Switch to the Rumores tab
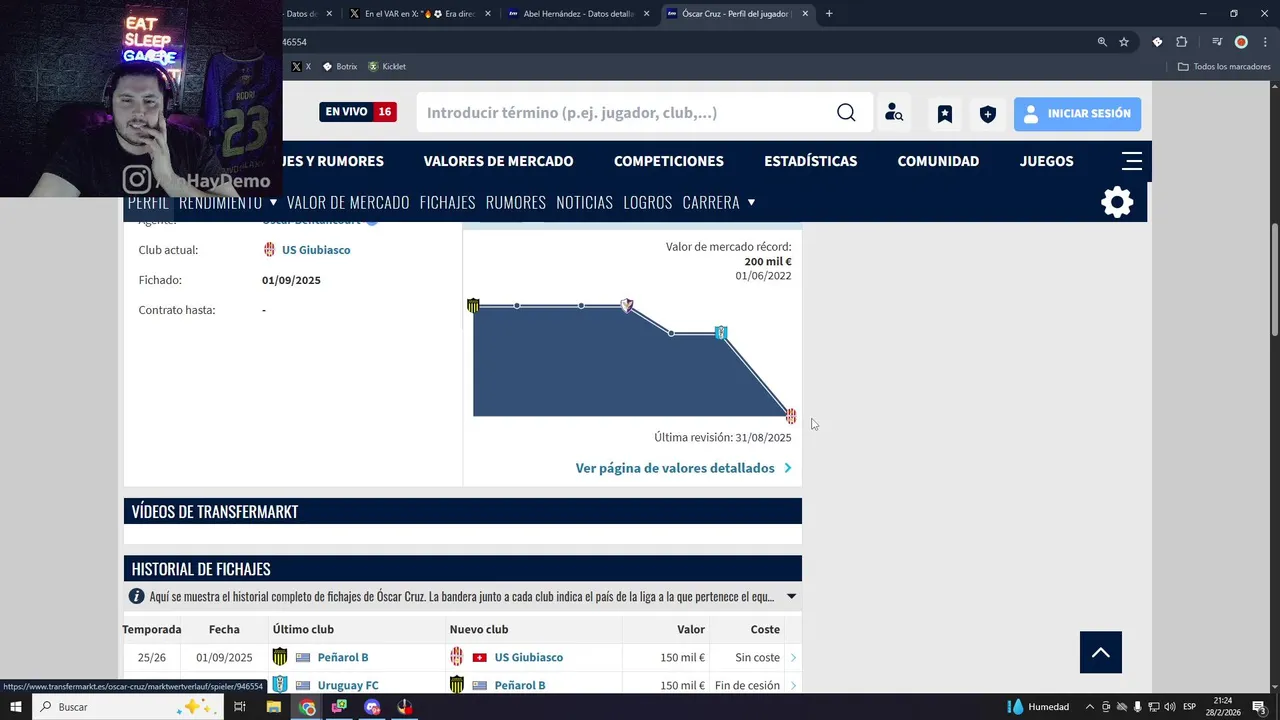The width and height of the screenshot is (1280, 720). pos(516,202)
